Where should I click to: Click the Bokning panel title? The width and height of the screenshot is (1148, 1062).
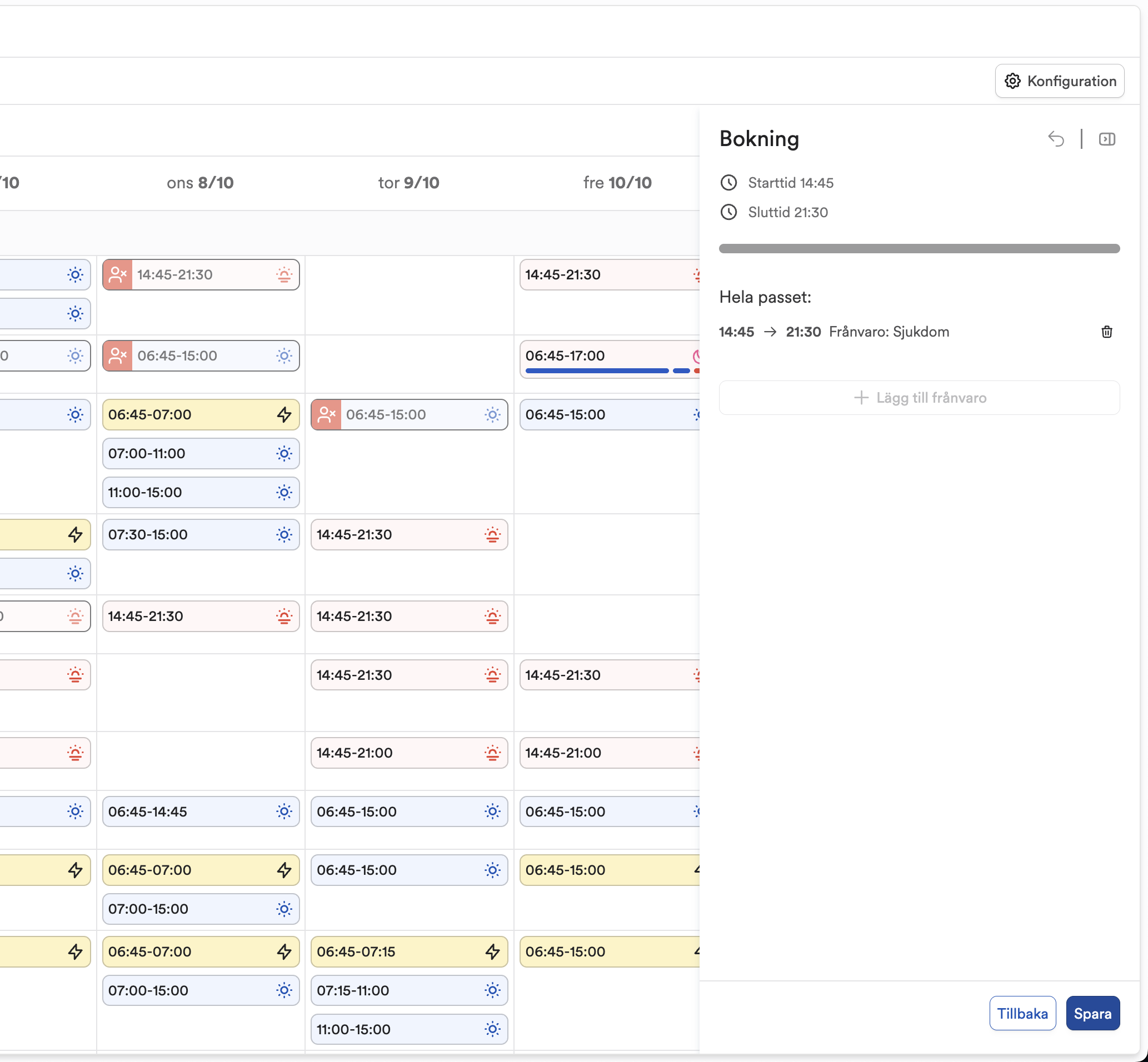point(759,139)
